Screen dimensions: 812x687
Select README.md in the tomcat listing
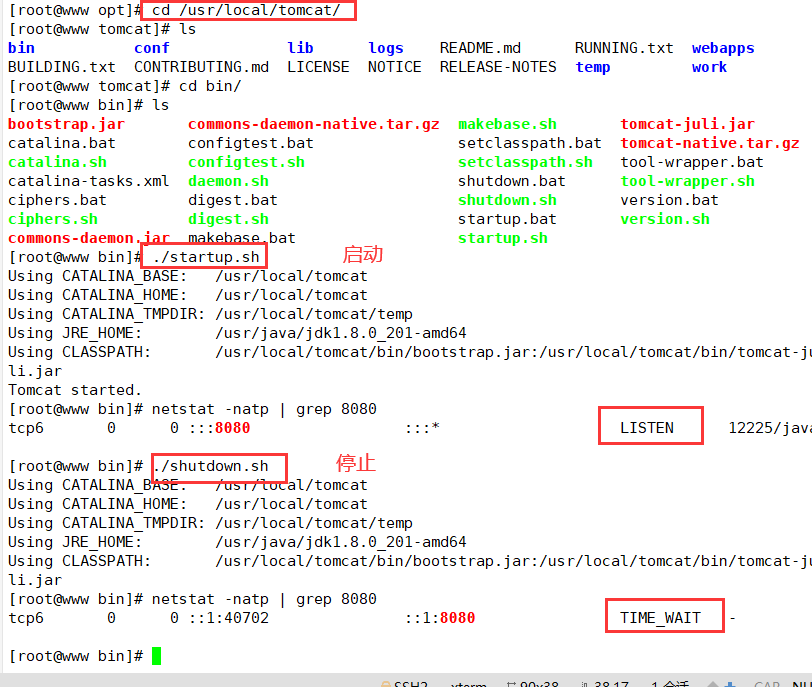480,48
